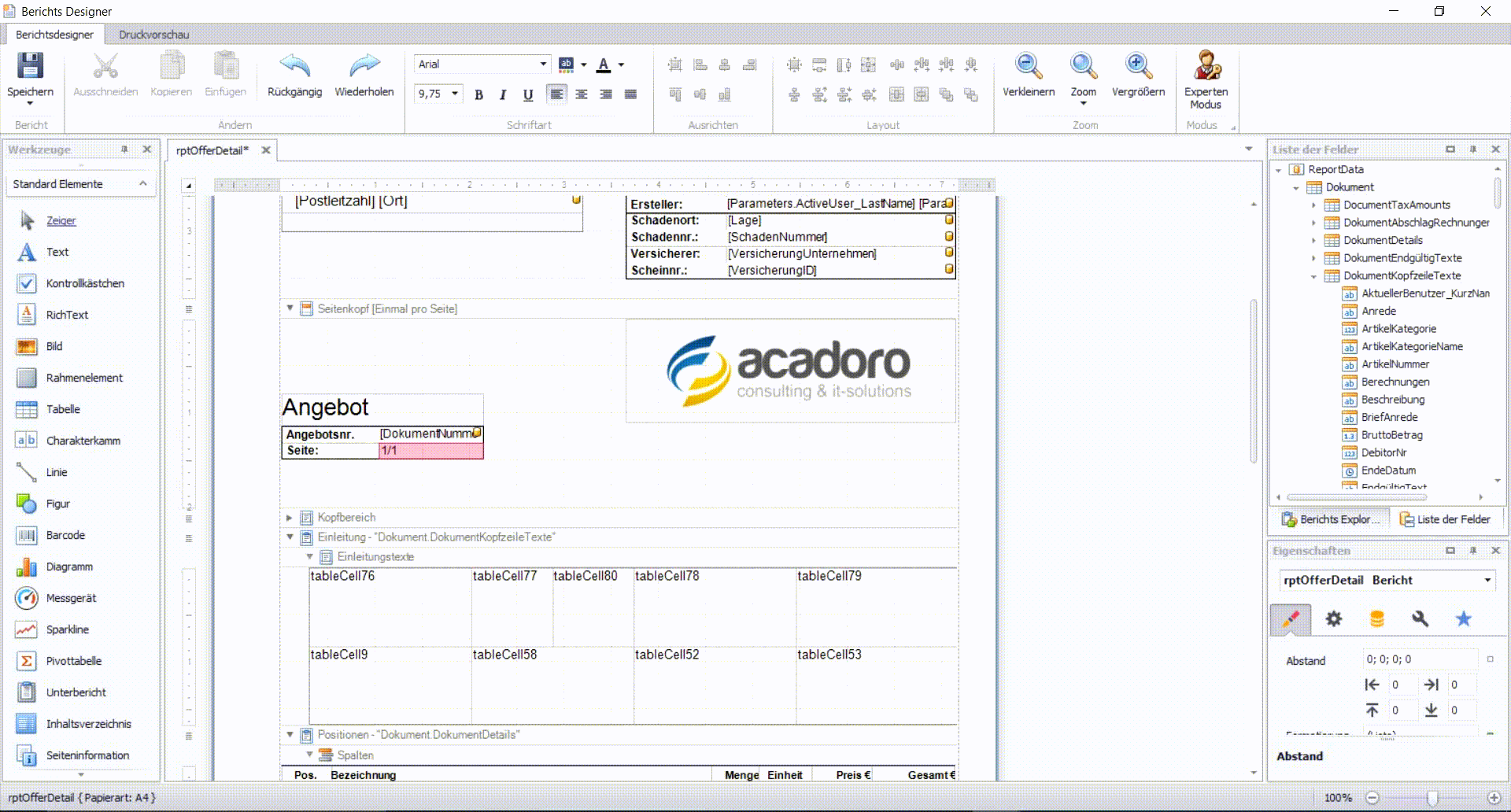Click the Rückgängig undo arrow
This screenshot has width=1511, height=812.
294,68
